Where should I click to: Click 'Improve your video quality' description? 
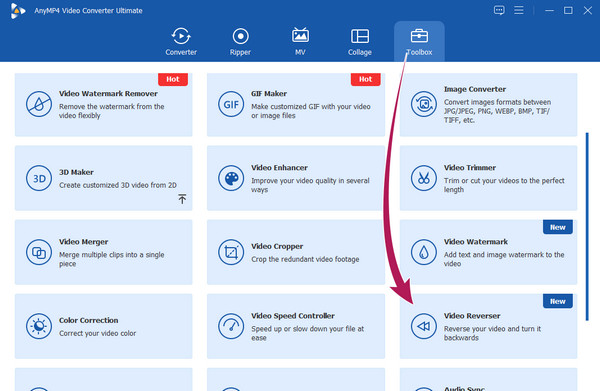click(310, 185)
